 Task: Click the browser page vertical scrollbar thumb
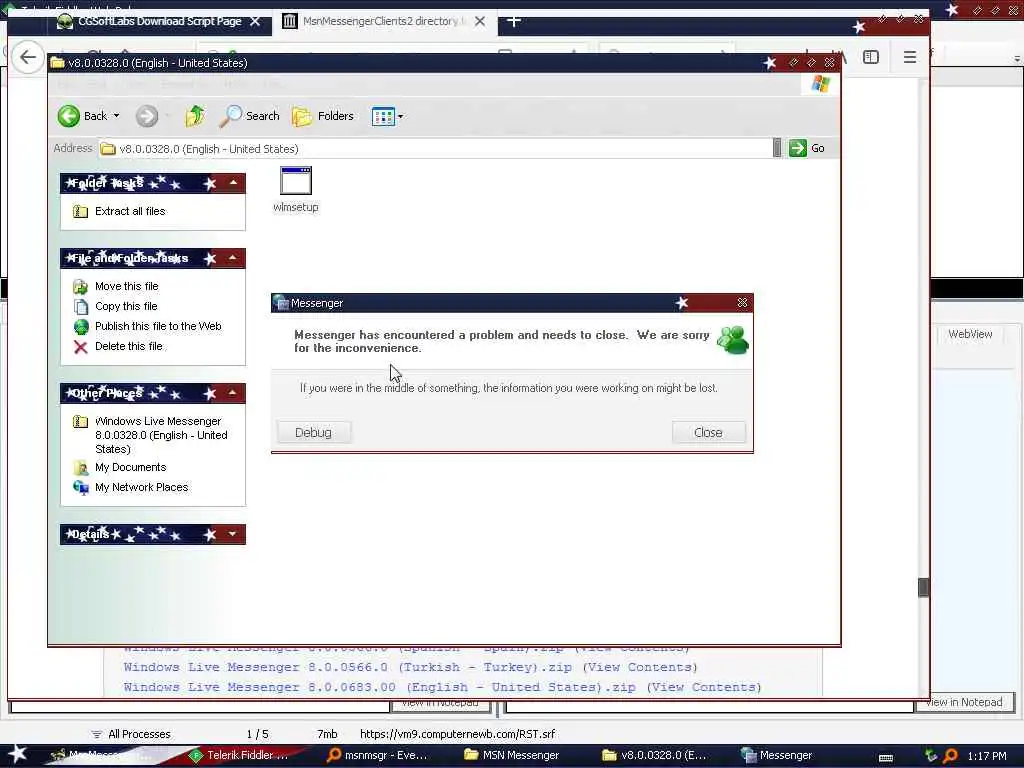tap(923, 587)
